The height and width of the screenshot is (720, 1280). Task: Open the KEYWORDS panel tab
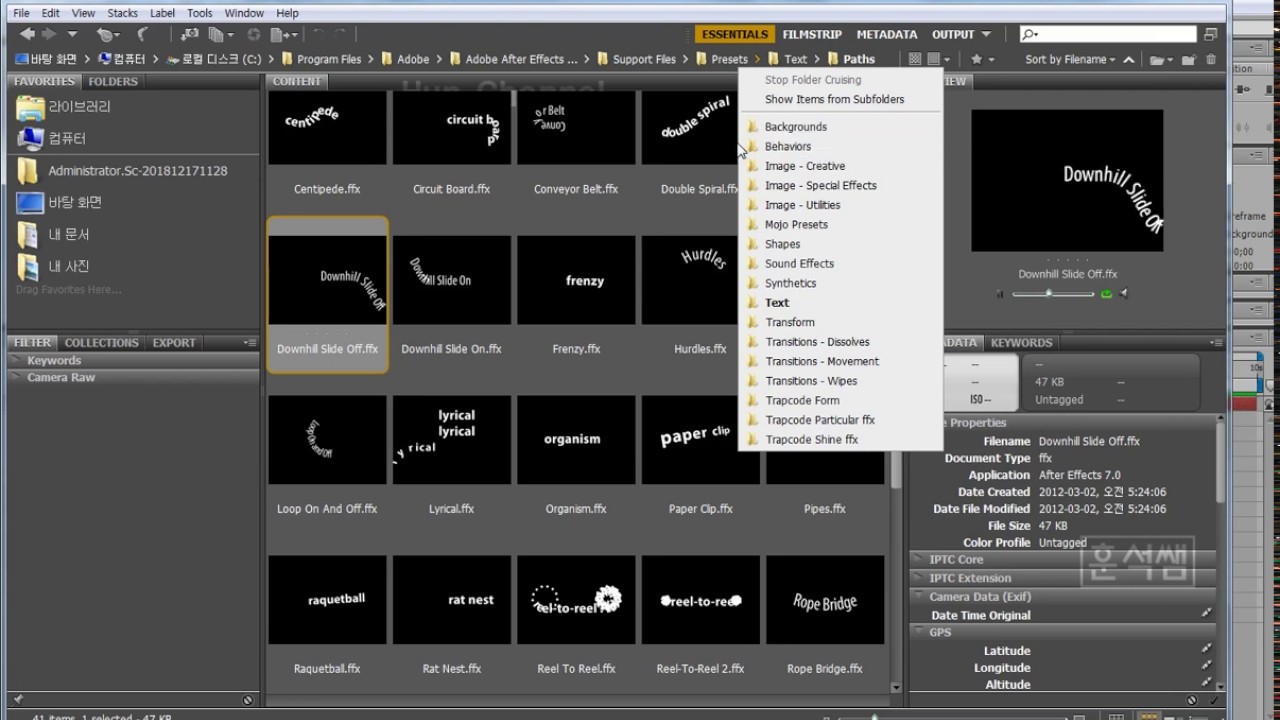1021,342
